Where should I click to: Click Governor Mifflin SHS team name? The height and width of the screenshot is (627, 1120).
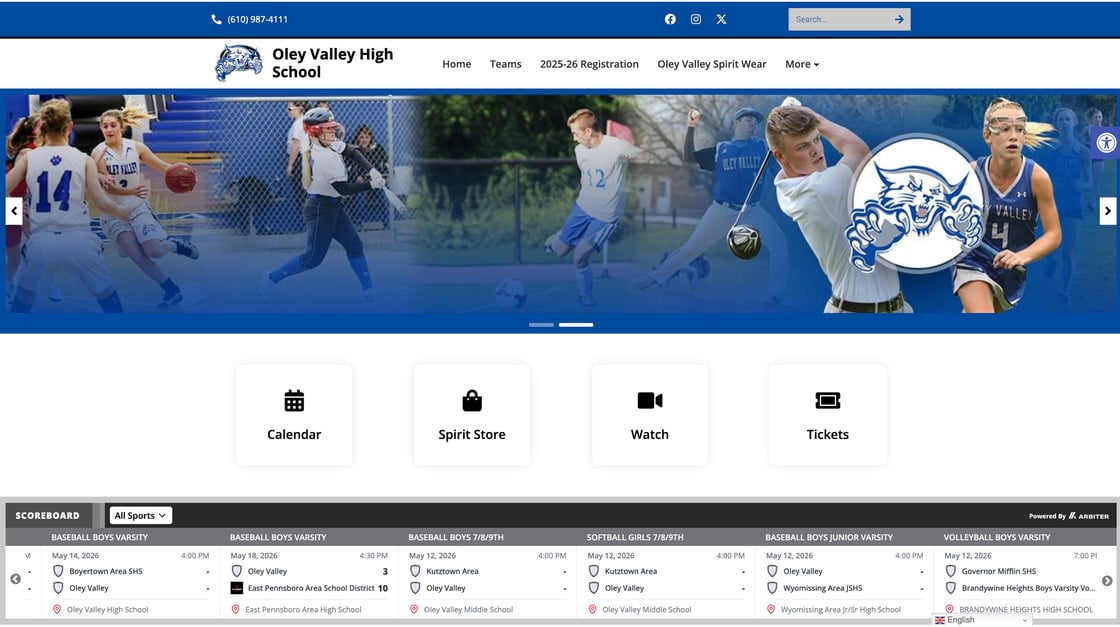click(999, 571)
